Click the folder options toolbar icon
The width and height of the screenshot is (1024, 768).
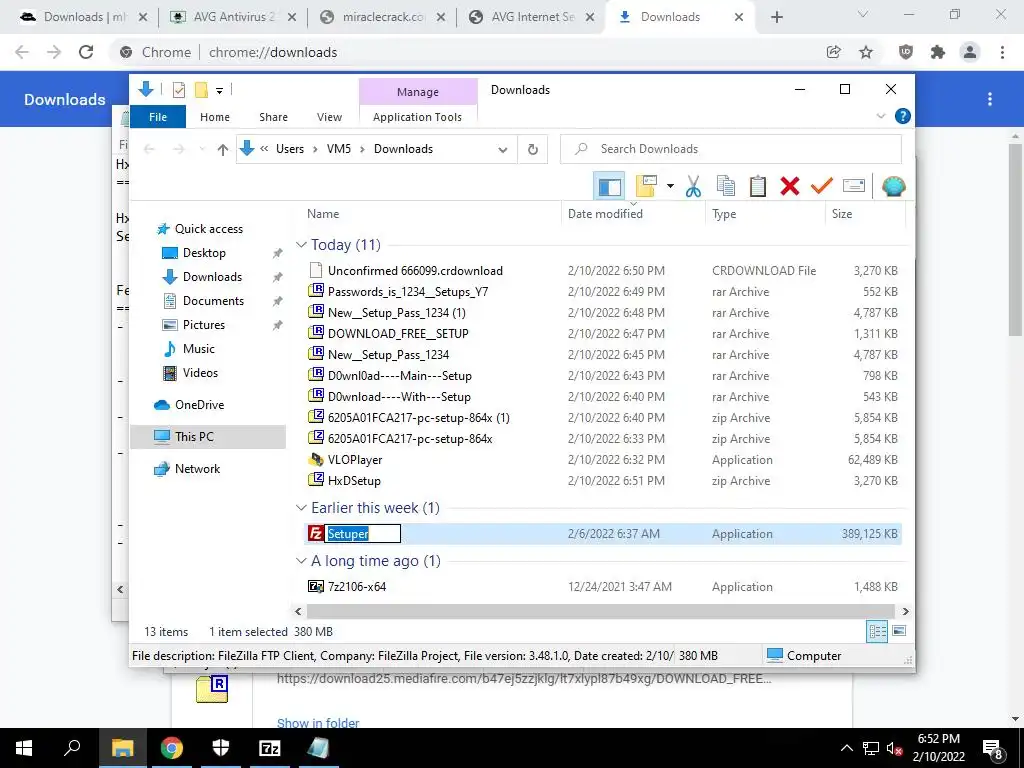click(x=646, y=187)
